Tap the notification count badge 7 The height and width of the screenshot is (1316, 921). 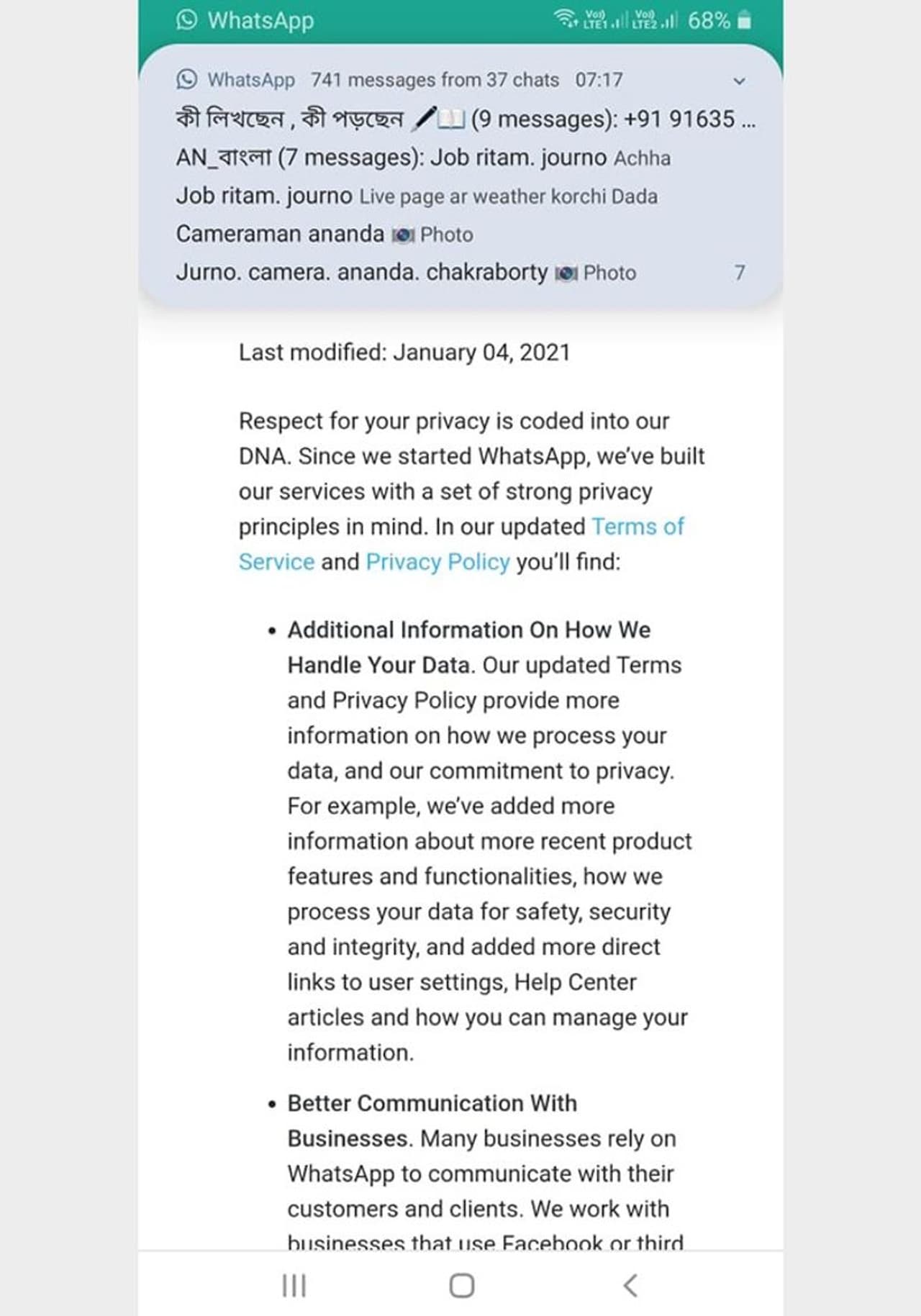click(x=739, y=273)
